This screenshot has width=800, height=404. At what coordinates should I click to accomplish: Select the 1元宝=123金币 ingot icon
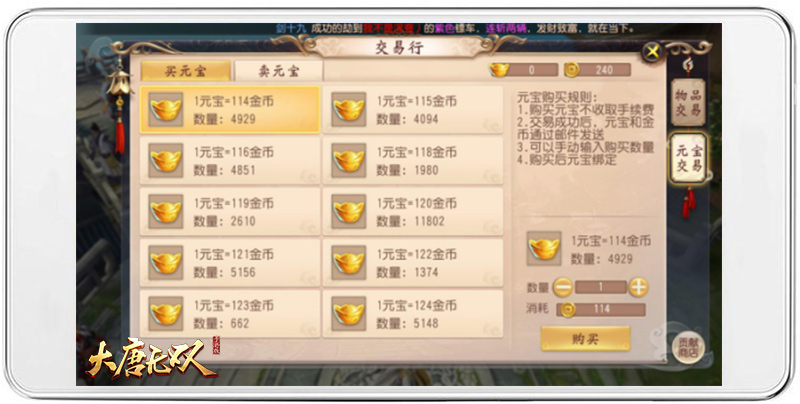[x=166, y=314]
